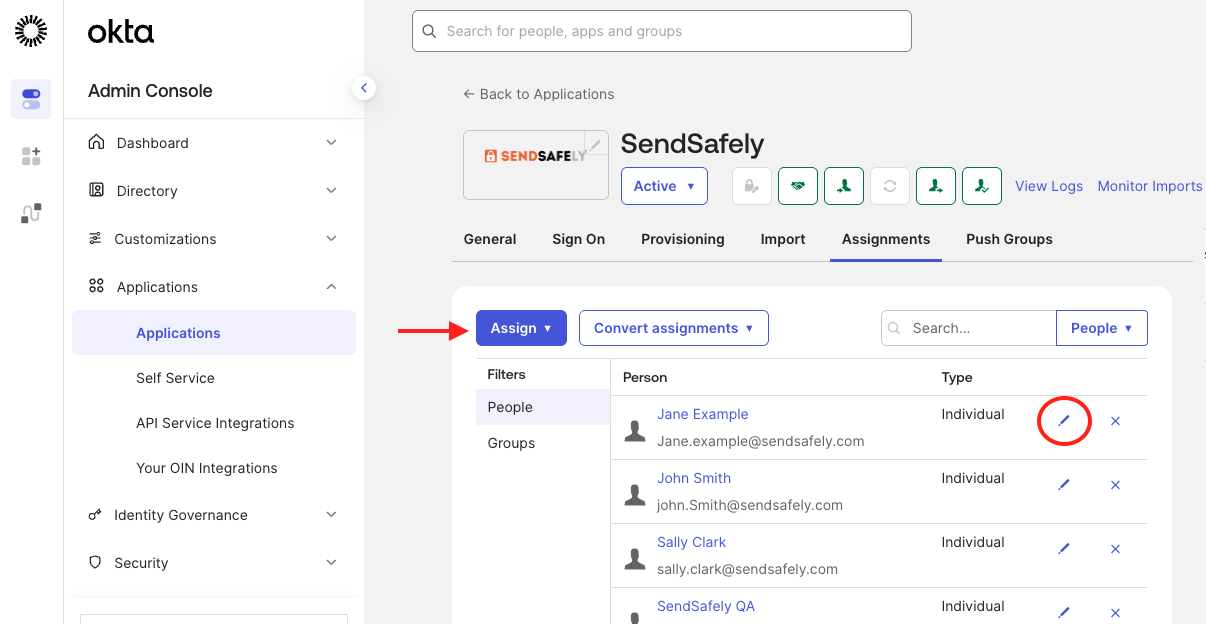This screenshot has height=624, width=1206.
Task: Edit Sally Clark's assignment with the pencil icon
Action: 1064,549
